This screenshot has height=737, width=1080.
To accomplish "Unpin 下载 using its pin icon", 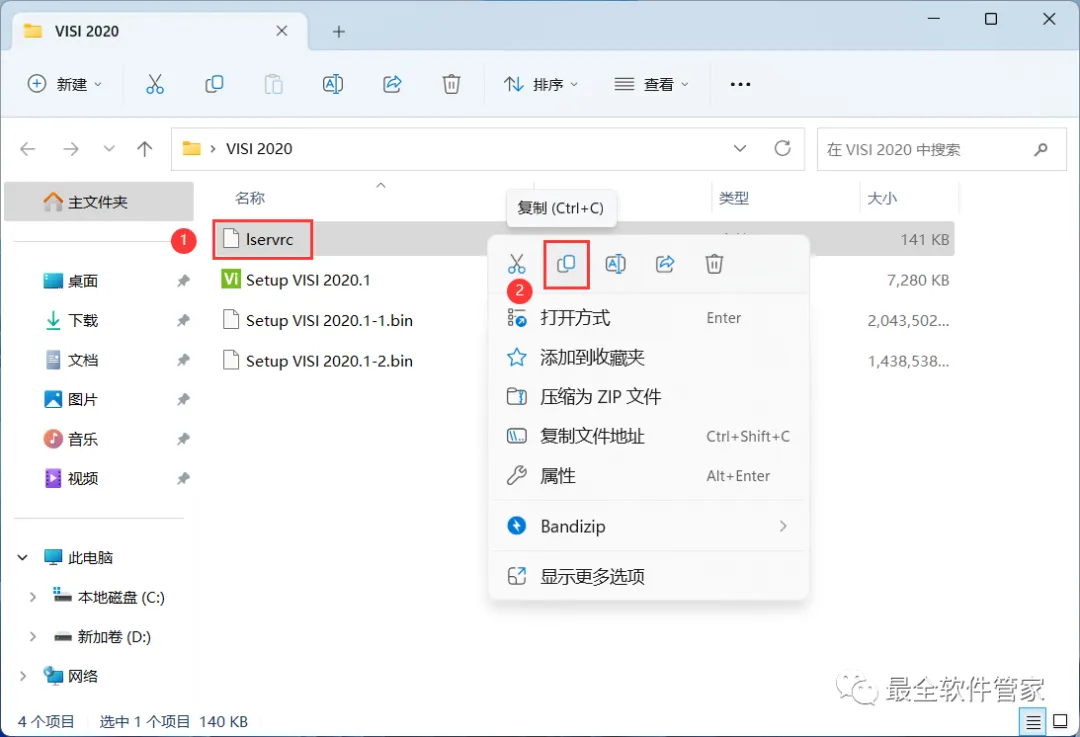I will (183, 320).
